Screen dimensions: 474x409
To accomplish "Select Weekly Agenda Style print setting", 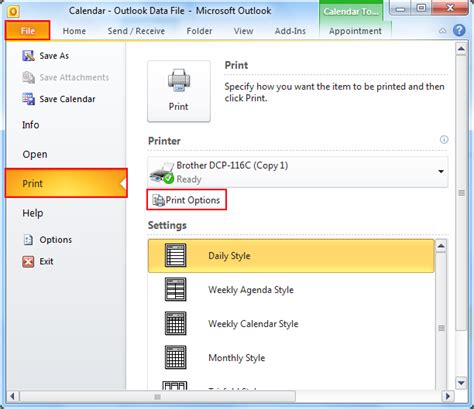I will coord(291,290).
